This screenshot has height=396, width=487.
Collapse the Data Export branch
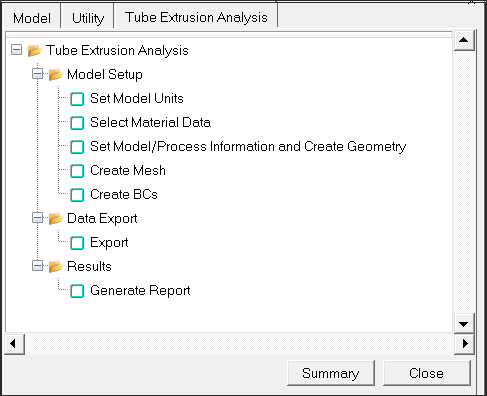coord(38,218)
